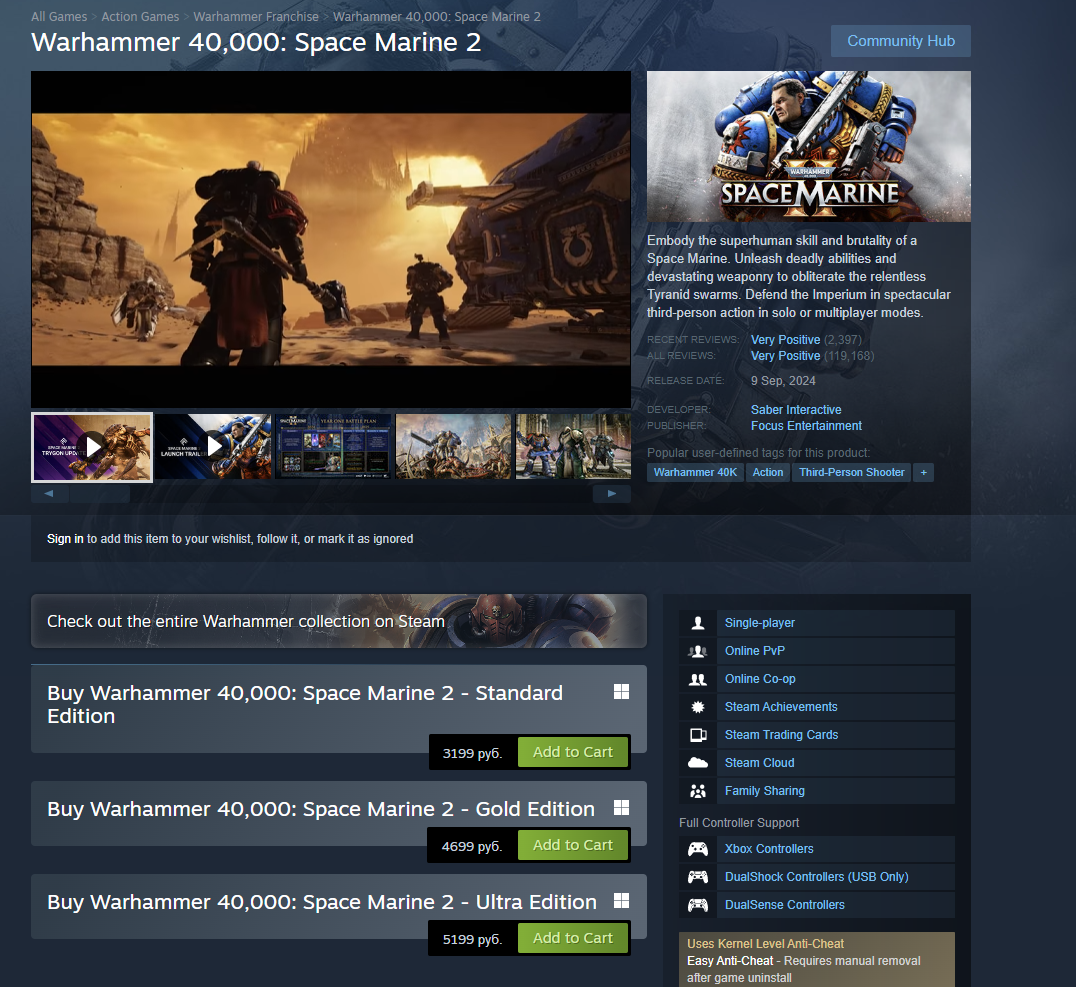Open the Warhammer collection banner

[x=338, y=621]
